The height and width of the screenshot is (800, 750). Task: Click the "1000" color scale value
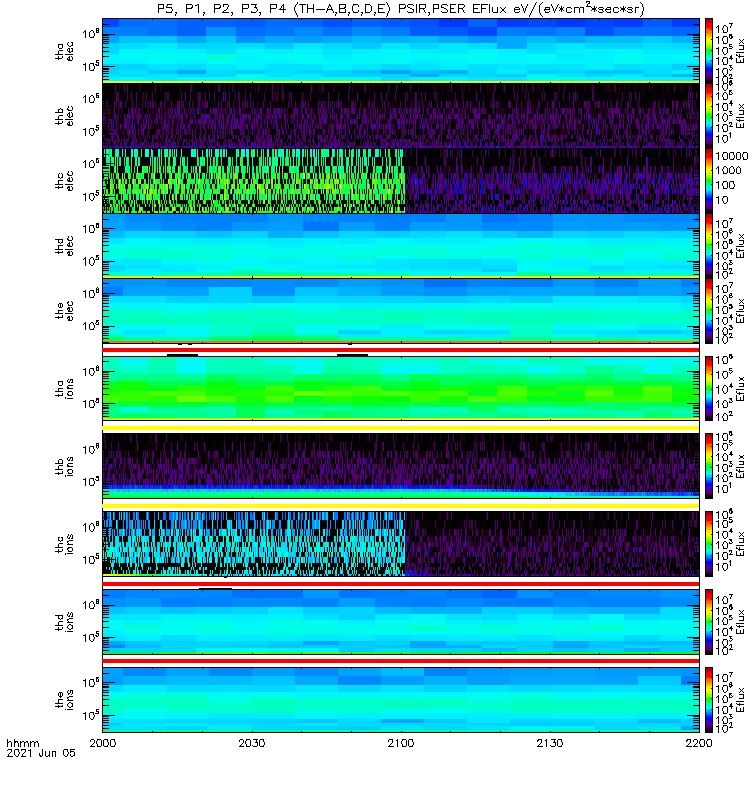[728, 170]
